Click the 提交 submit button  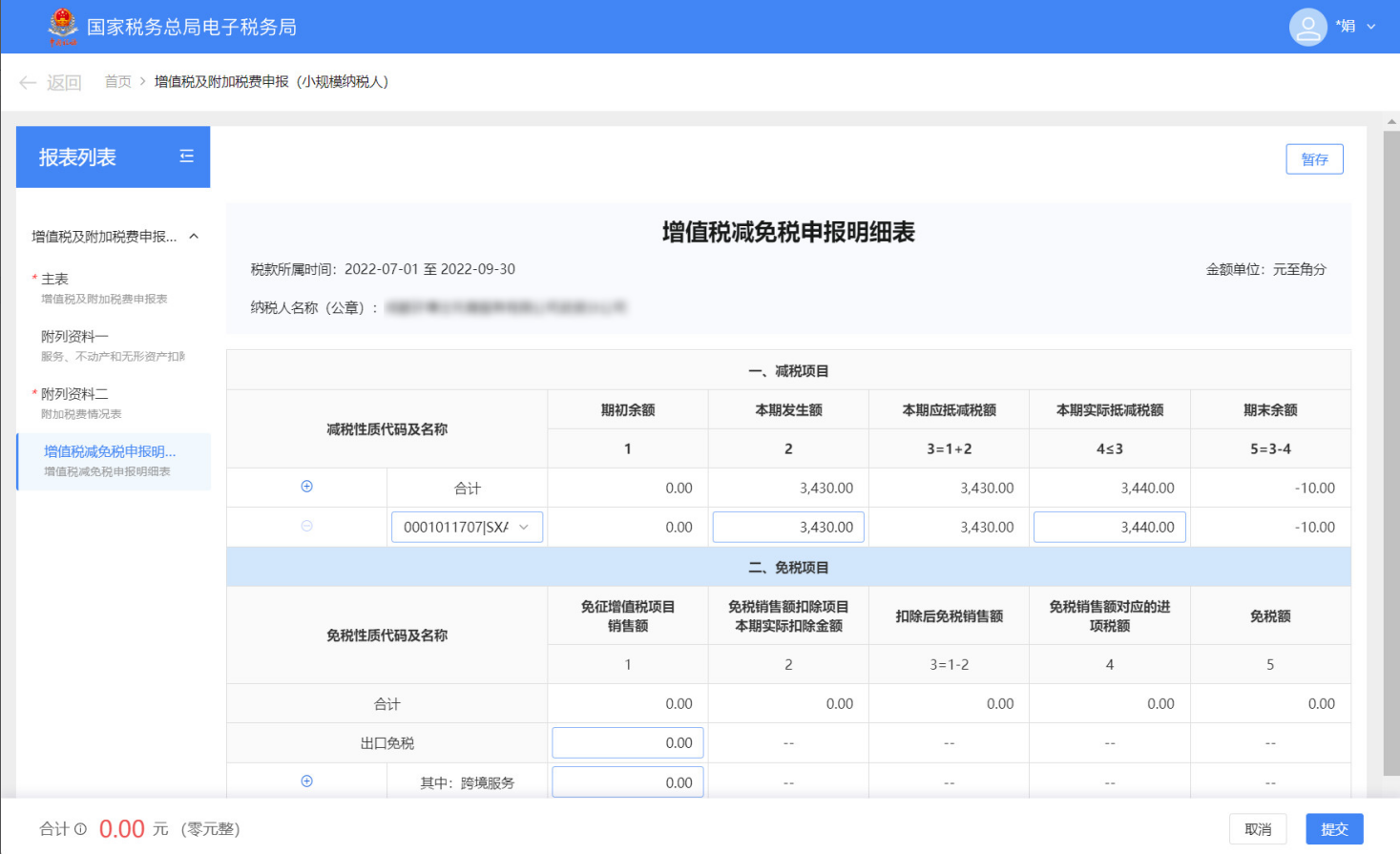(x=1333, y=829)
